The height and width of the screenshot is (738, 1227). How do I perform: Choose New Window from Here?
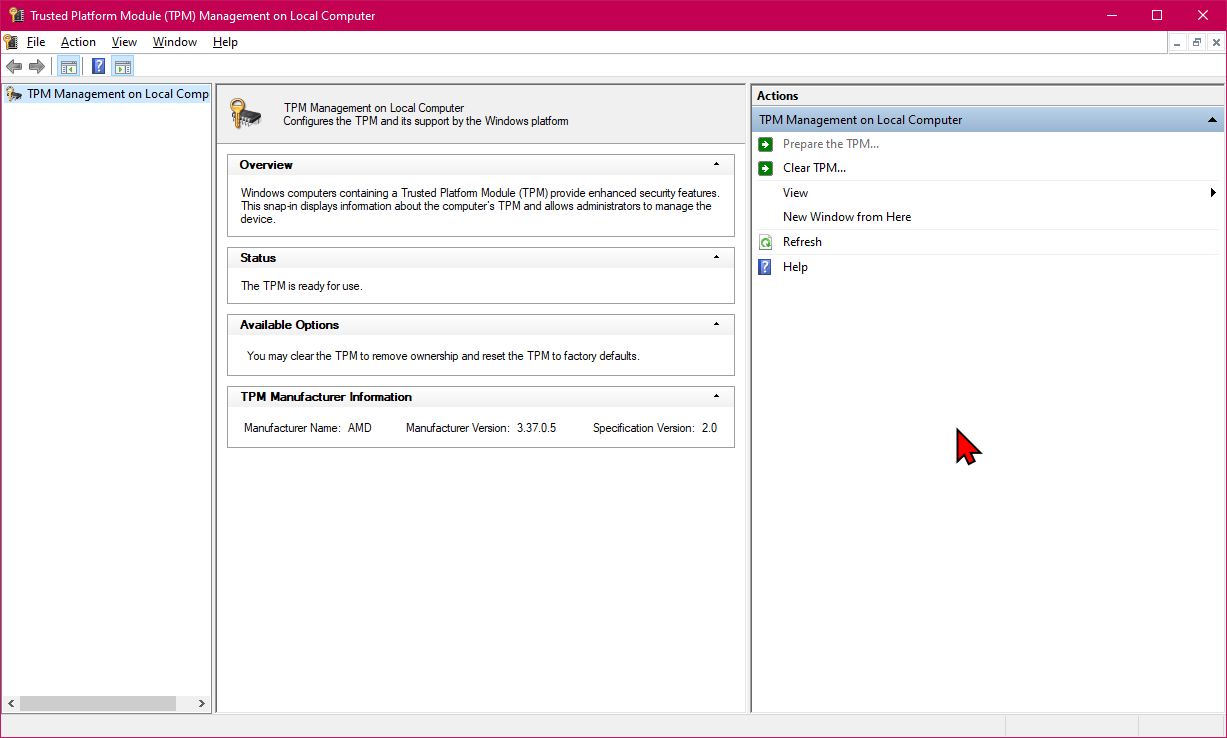846,217
